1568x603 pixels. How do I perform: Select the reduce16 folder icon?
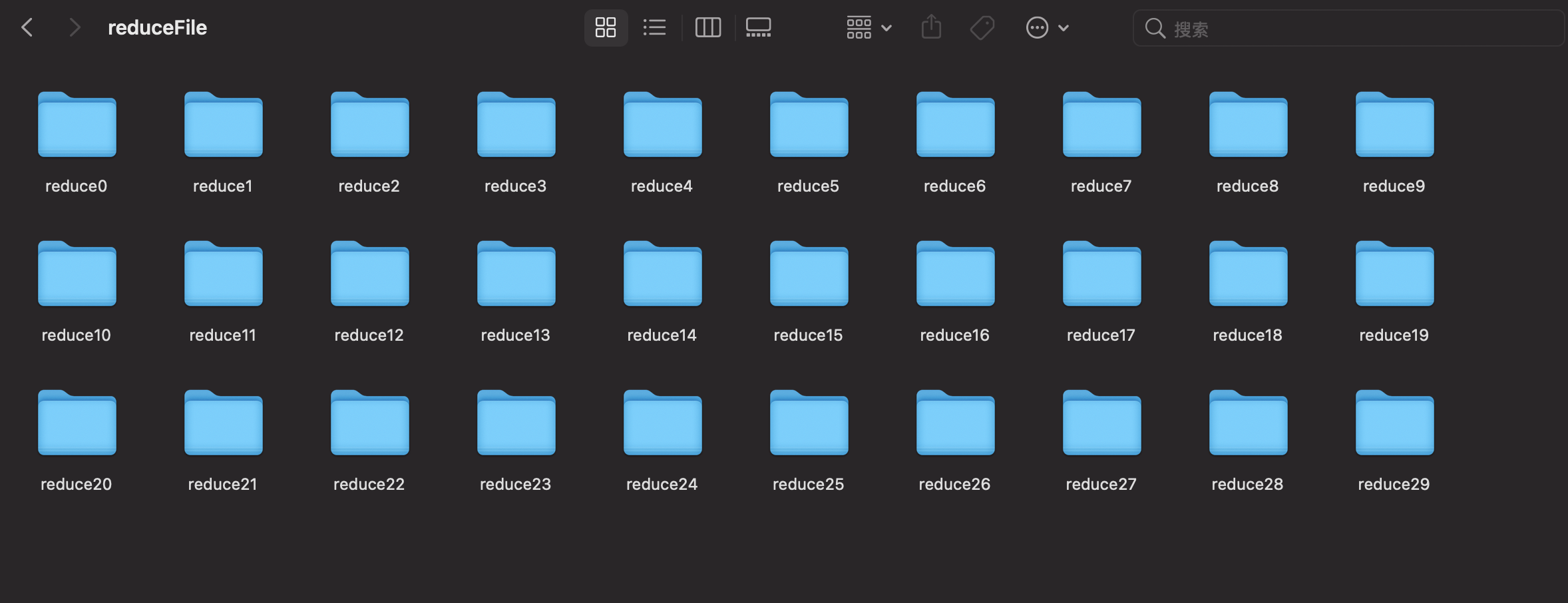point(956,274)
